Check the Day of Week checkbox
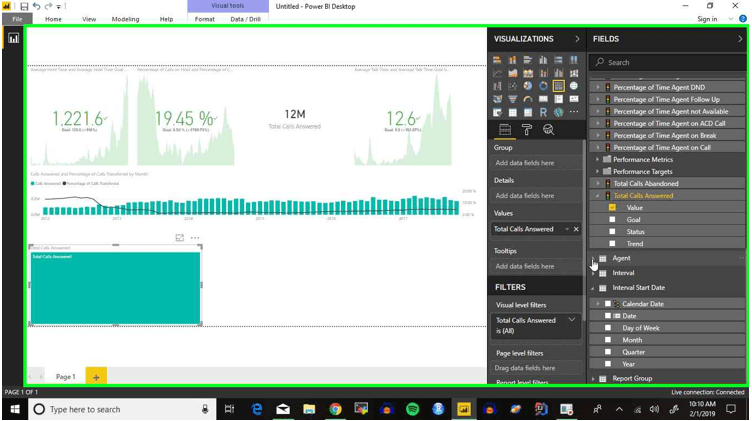Image resolution: width=752 pixels, height=421 pixels. coord(608,328)
